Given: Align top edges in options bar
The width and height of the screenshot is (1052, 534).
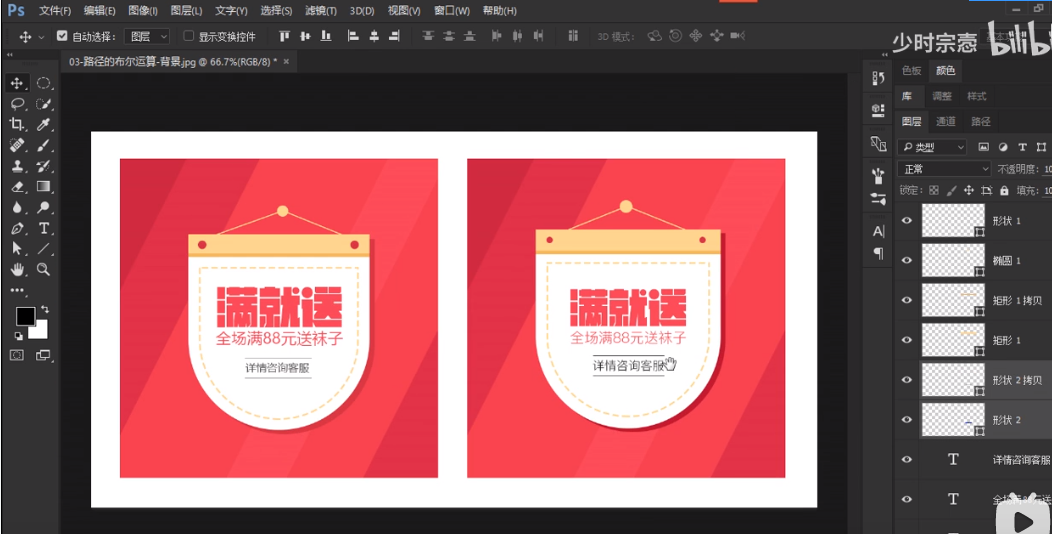Looking at the screenshot, I should tap(284, 36).
